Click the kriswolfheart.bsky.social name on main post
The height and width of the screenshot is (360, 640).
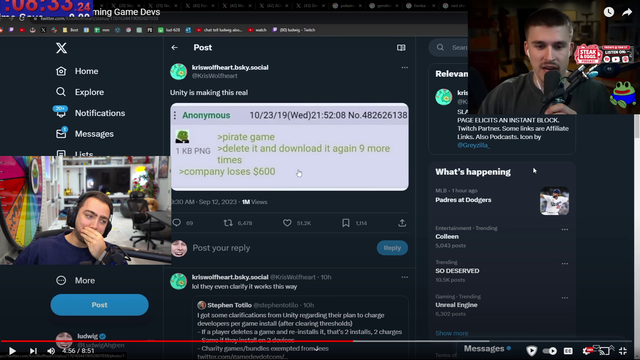(230, 67)
